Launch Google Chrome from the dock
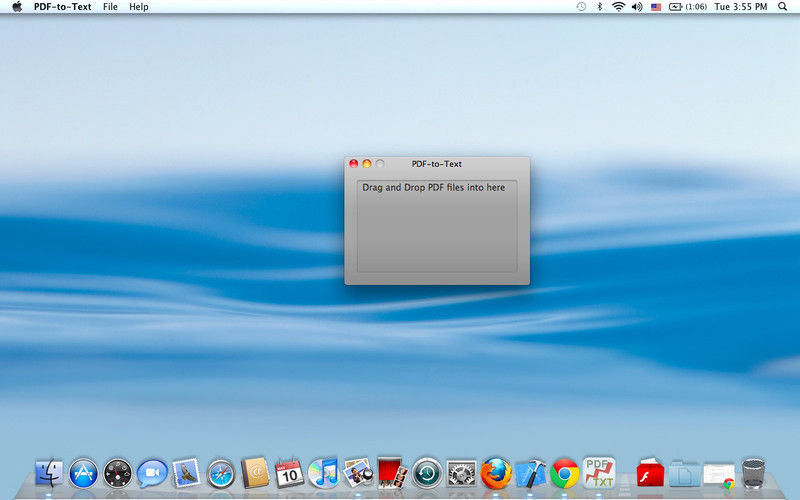Viewport: 800px width, 500px height. point(564,473)
